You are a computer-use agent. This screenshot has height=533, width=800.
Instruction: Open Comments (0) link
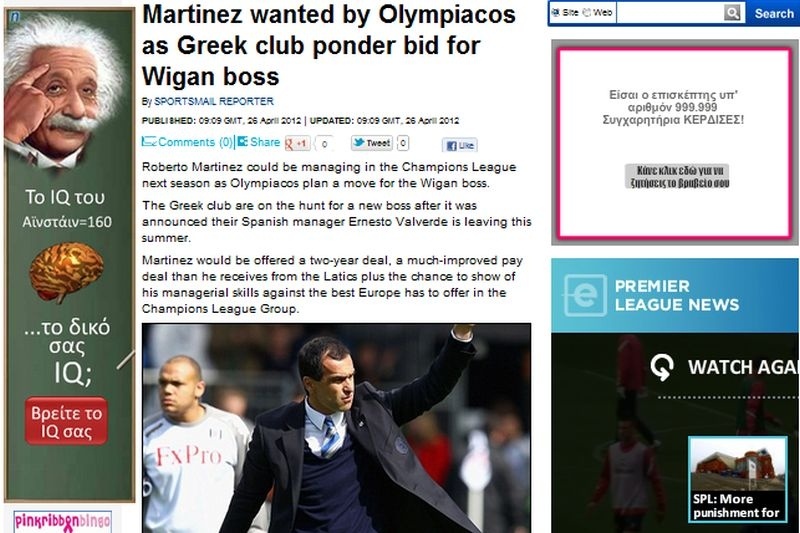187,142
